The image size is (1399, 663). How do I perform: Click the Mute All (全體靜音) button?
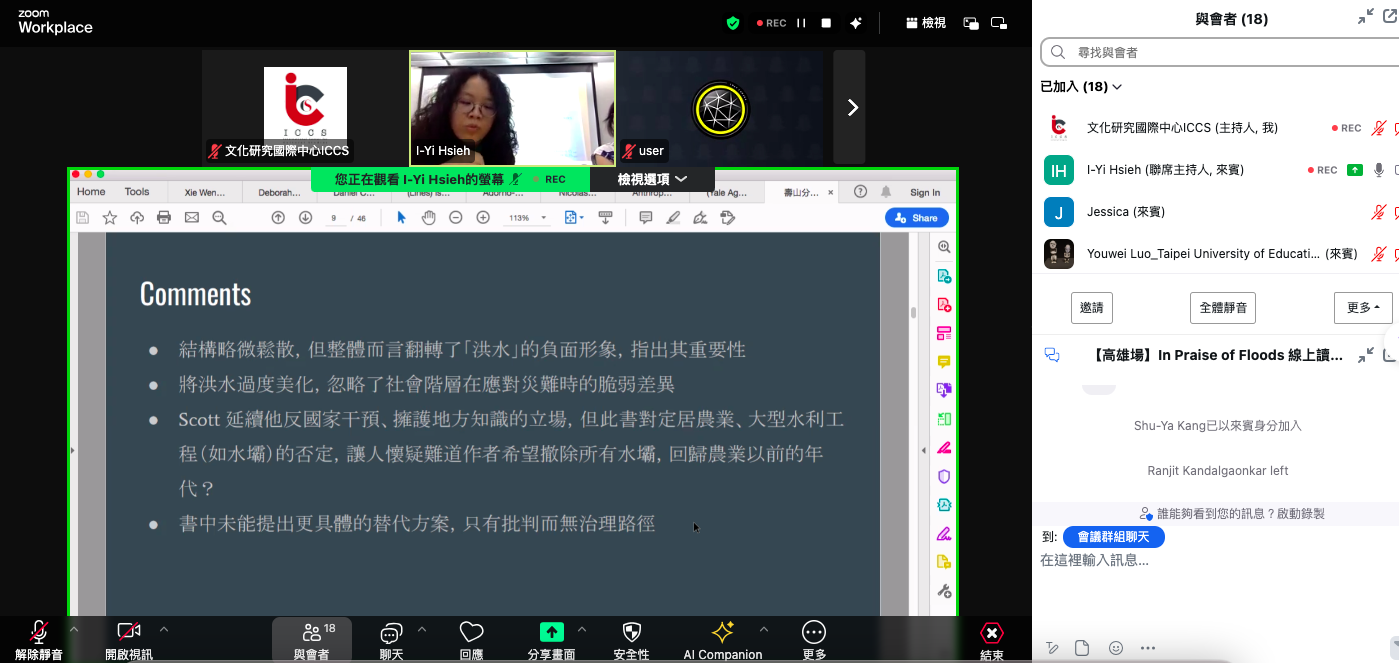[1222, 308]
